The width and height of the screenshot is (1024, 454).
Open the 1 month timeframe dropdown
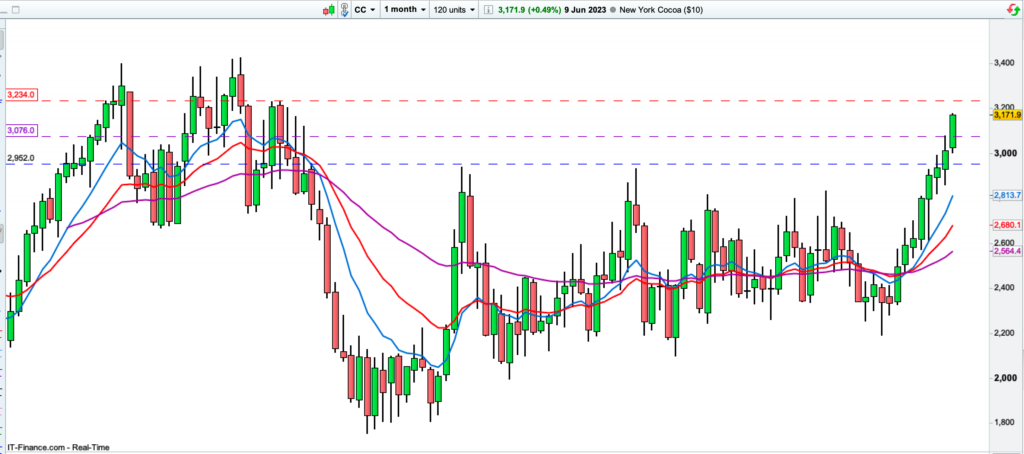(405, 10)
